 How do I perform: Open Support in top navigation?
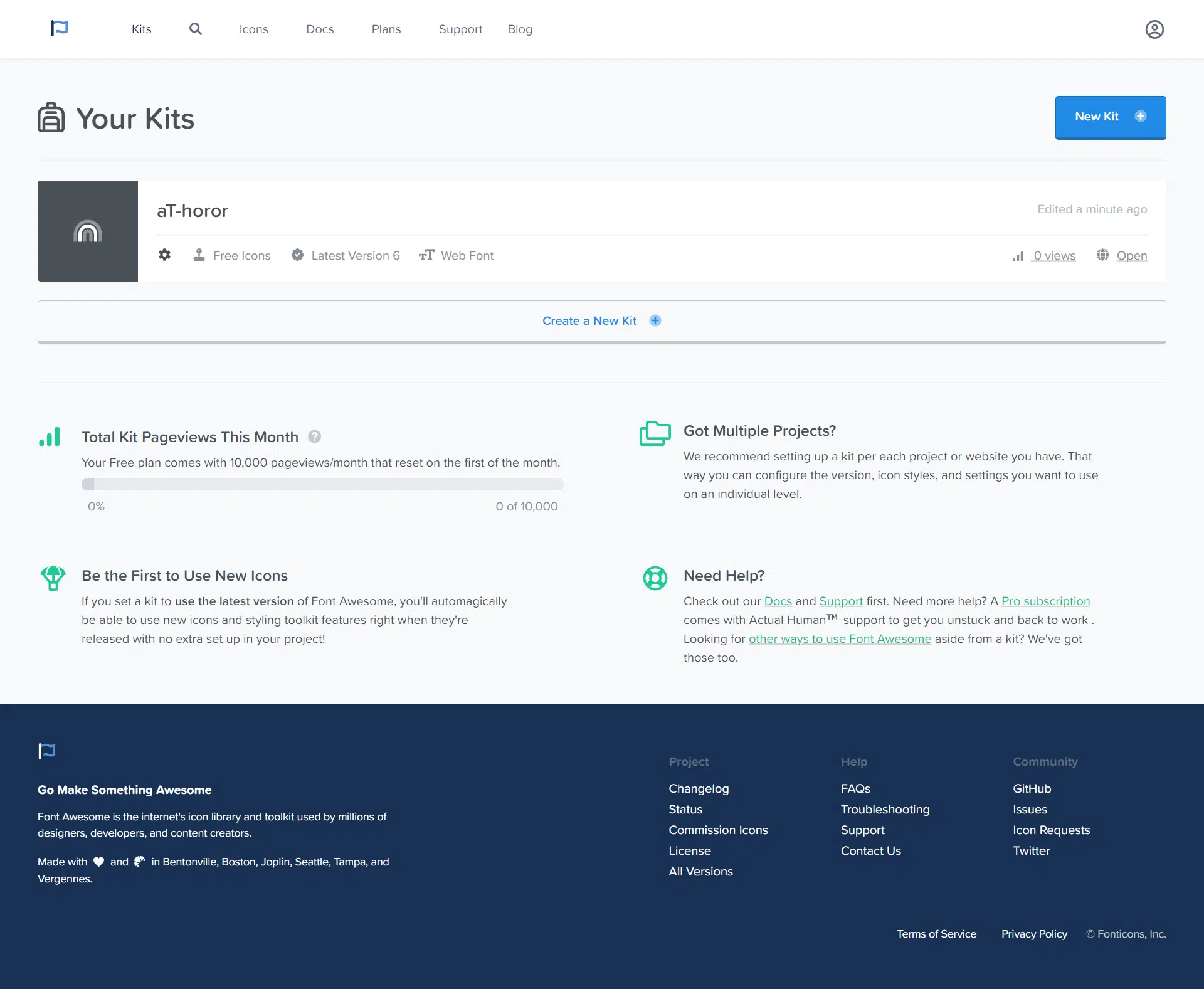pos(460,29)
